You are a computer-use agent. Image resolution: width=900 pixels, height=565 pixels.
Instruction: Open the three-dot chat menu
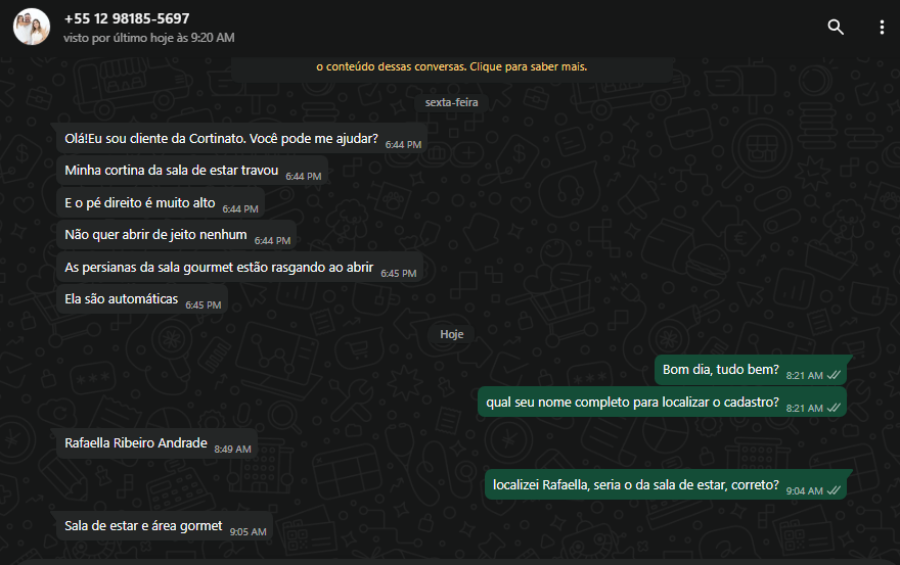point(882,27)
